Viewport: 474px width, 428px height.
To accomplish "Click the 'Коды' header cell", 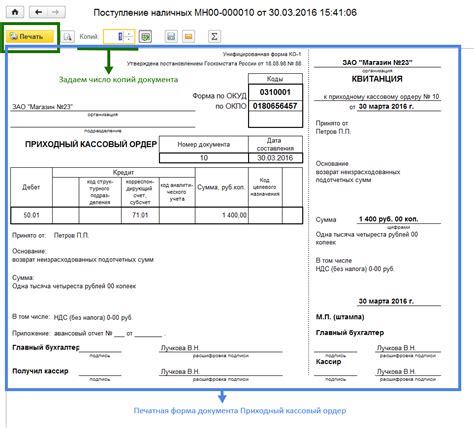I will click(275, 79).
